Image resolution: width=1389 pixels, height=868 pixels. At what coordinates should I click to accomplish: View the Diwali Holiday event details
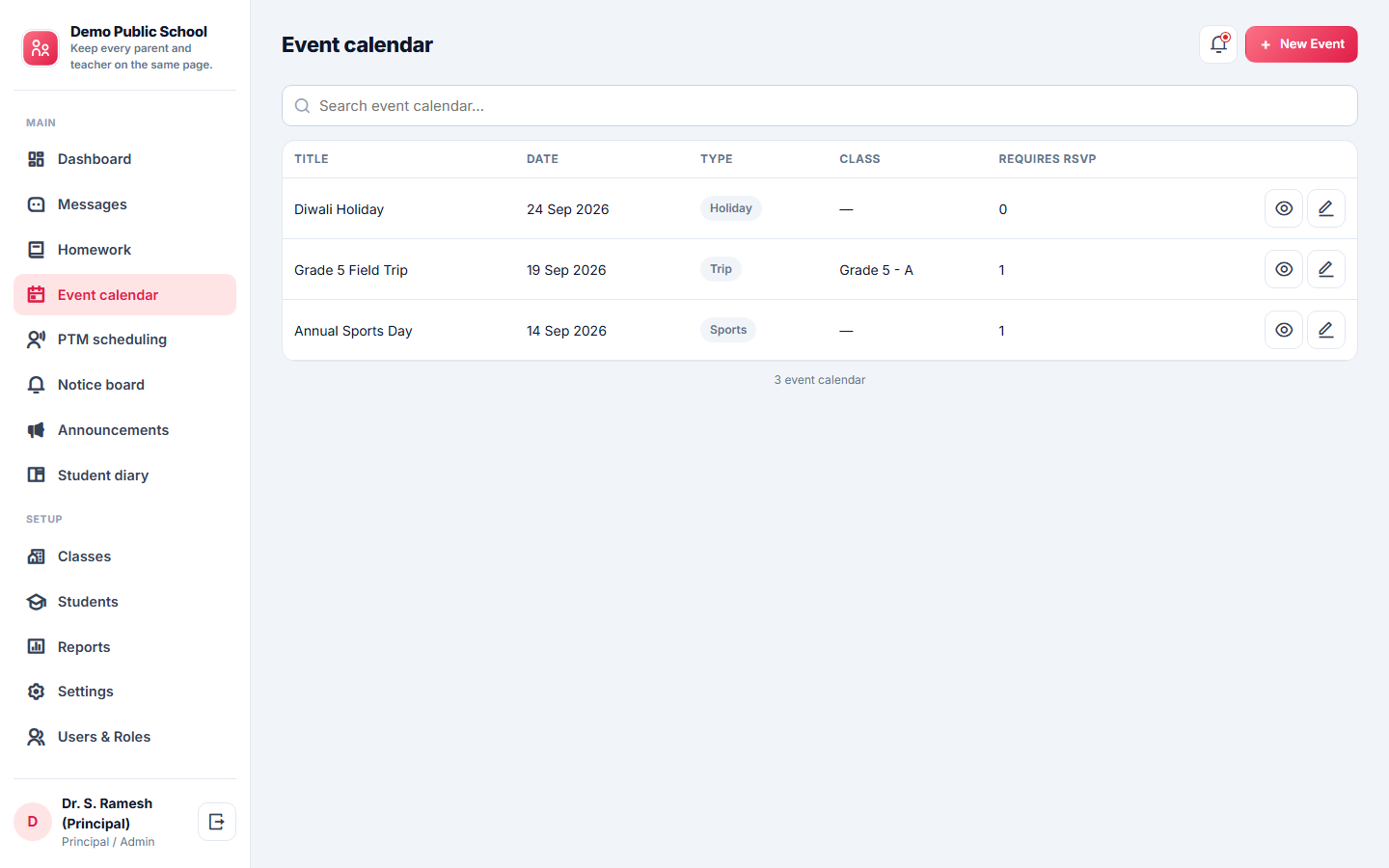click(x=1284, y=208)
